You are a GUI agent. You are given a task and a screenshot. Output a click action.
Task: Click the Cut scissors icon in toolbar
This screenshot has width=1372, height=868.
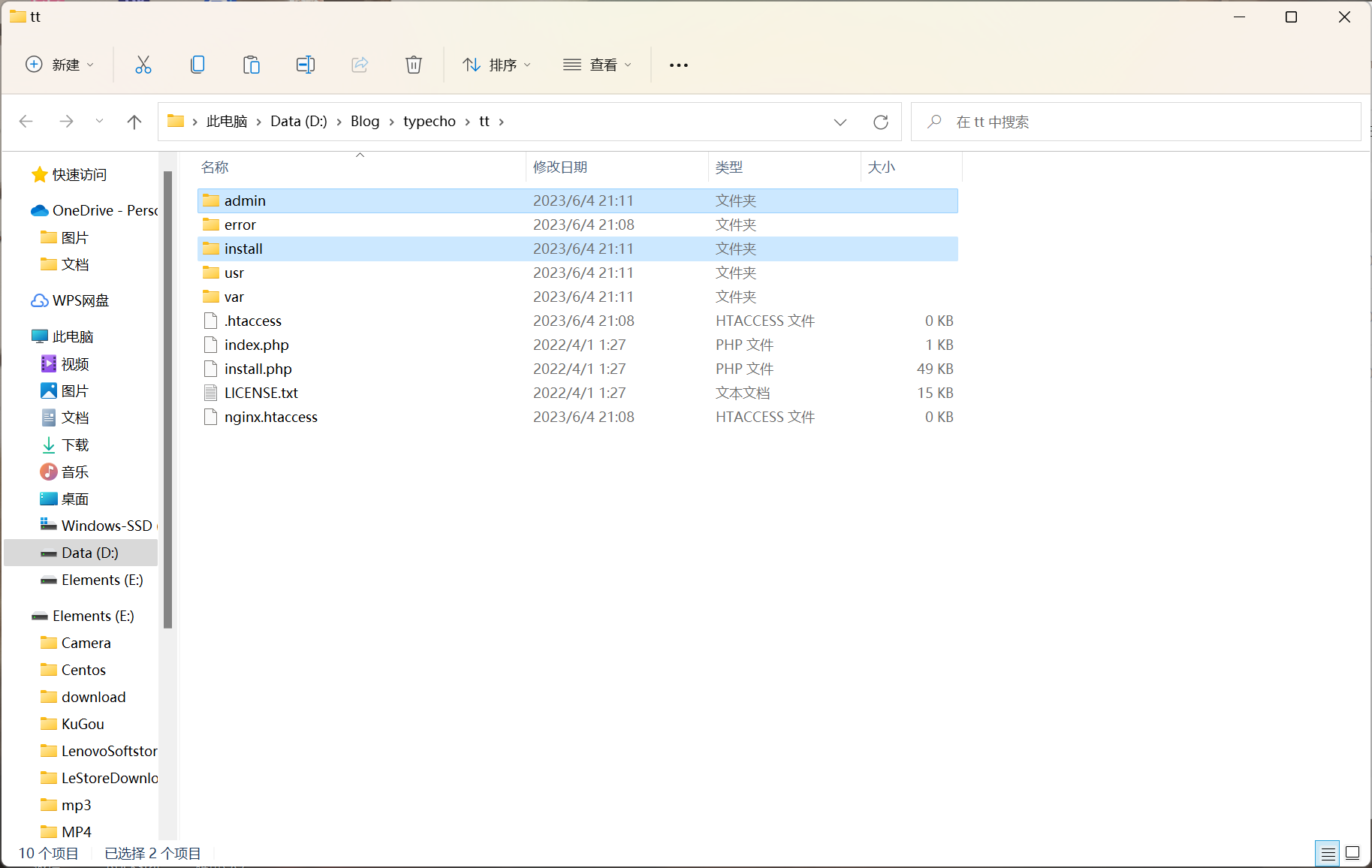point(143,65)
